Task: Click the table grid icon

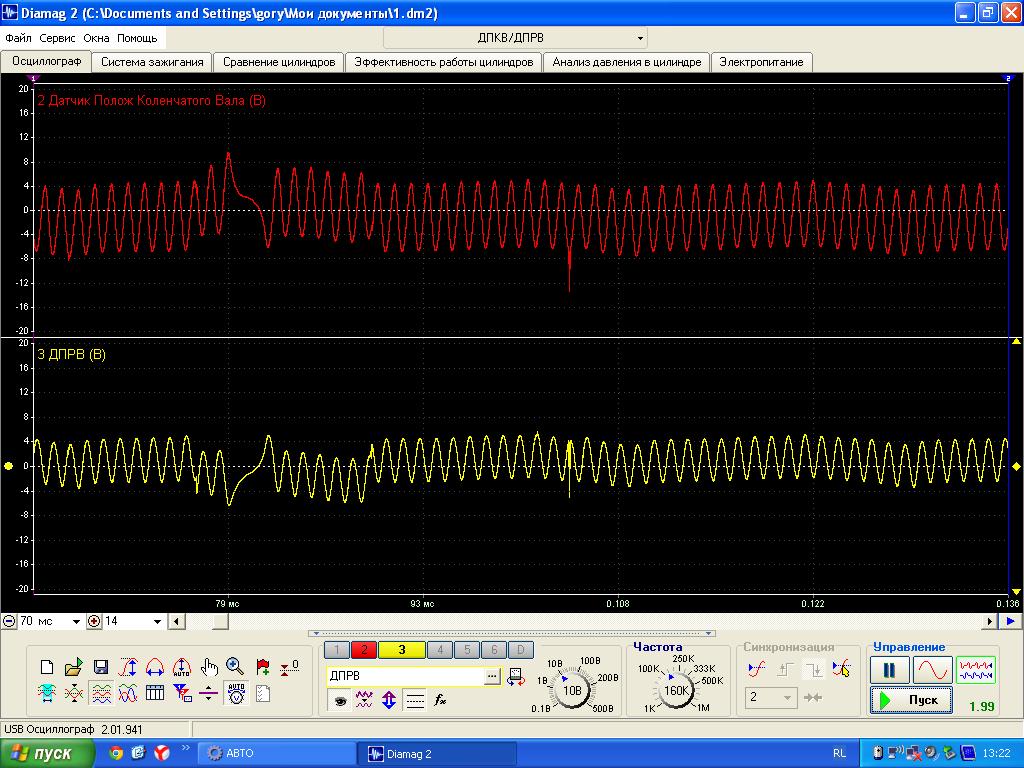Action: pos(155,693)
